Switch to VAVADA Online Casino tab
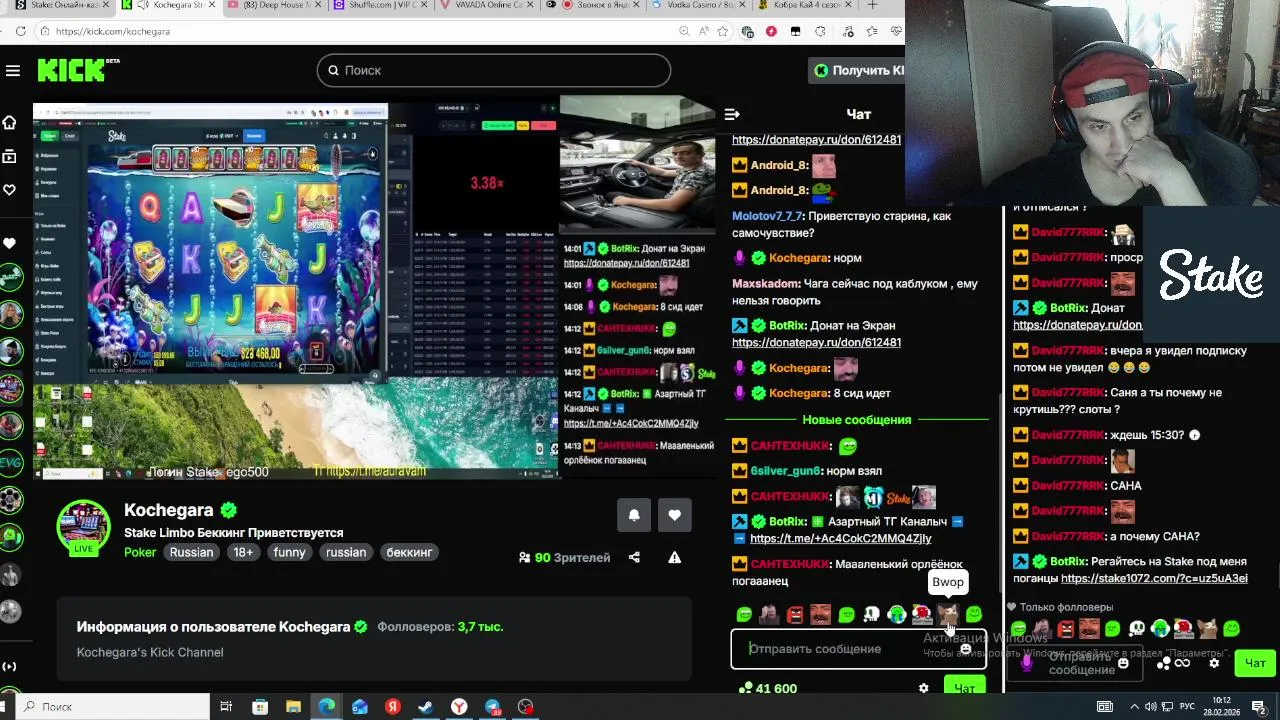This screenshot has width=1280, height=720. pyautogui.click(x=488, y=5)
